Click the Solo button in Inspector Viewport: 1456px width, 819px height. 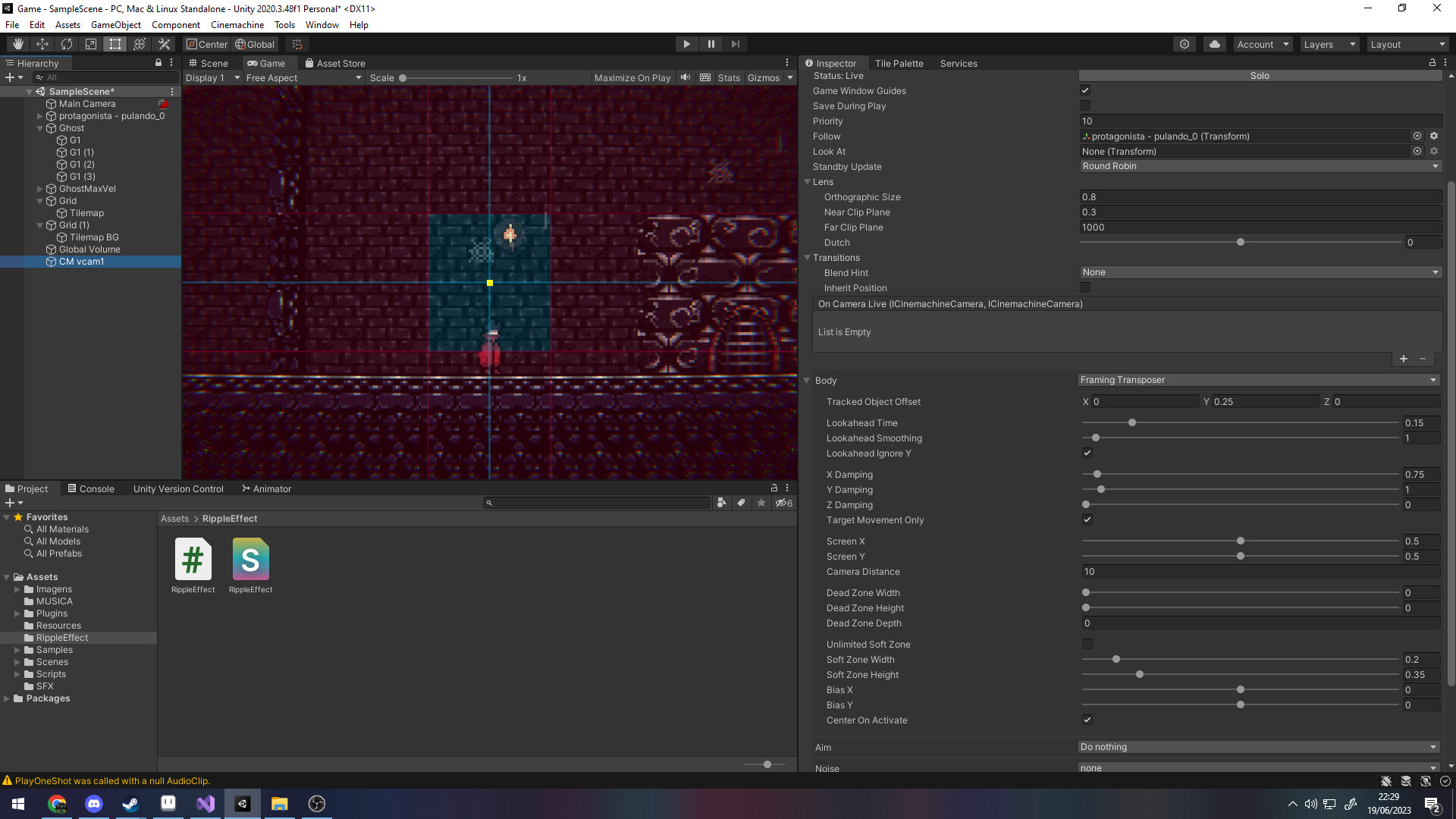point(1259,75)
